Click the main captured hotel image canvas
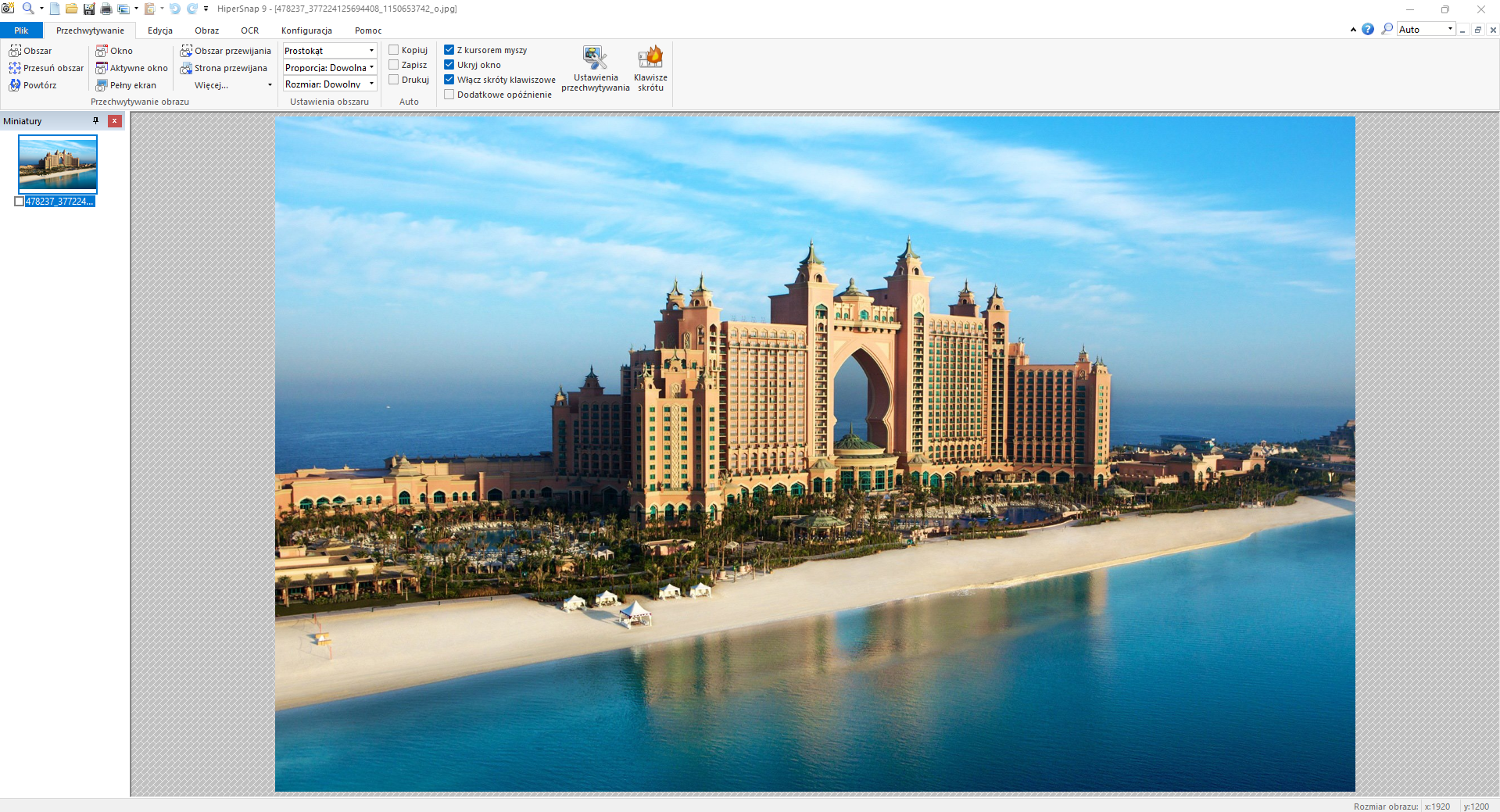The height and width of the screenshot is (812, 1500). pyautogui.click(x=814, y=454)
